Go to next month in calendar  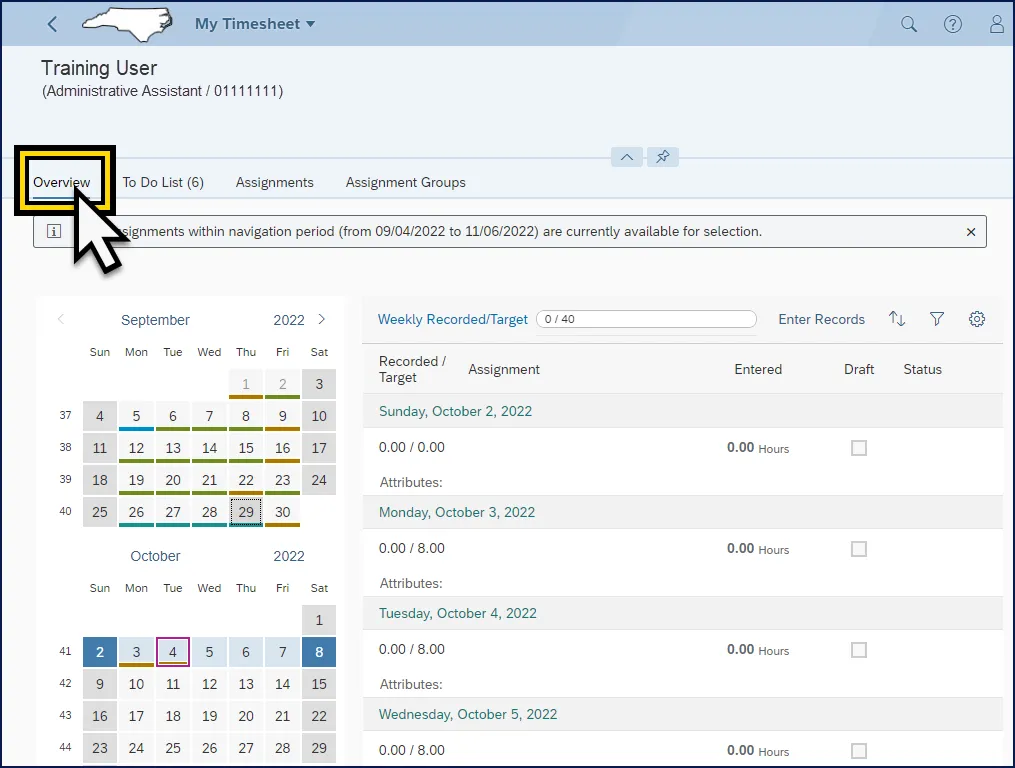[x=321, y=320]
